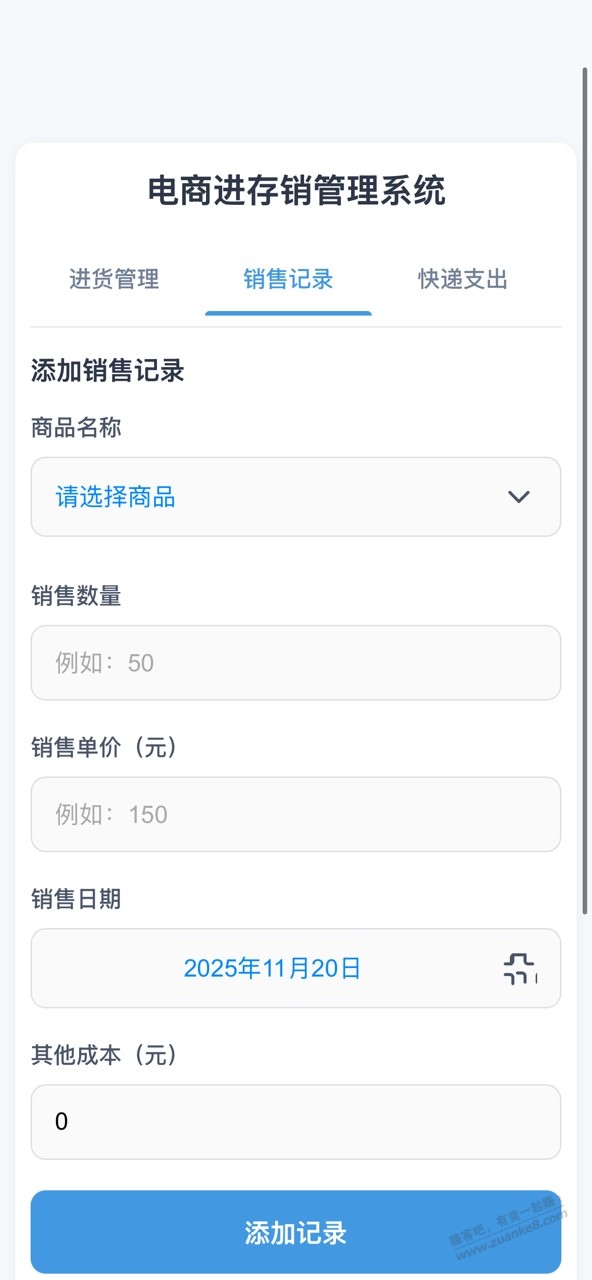Open the product picker to choose an item
Image resolution: width=592 pixels, height=1280 pixels.
click(296, 497)
